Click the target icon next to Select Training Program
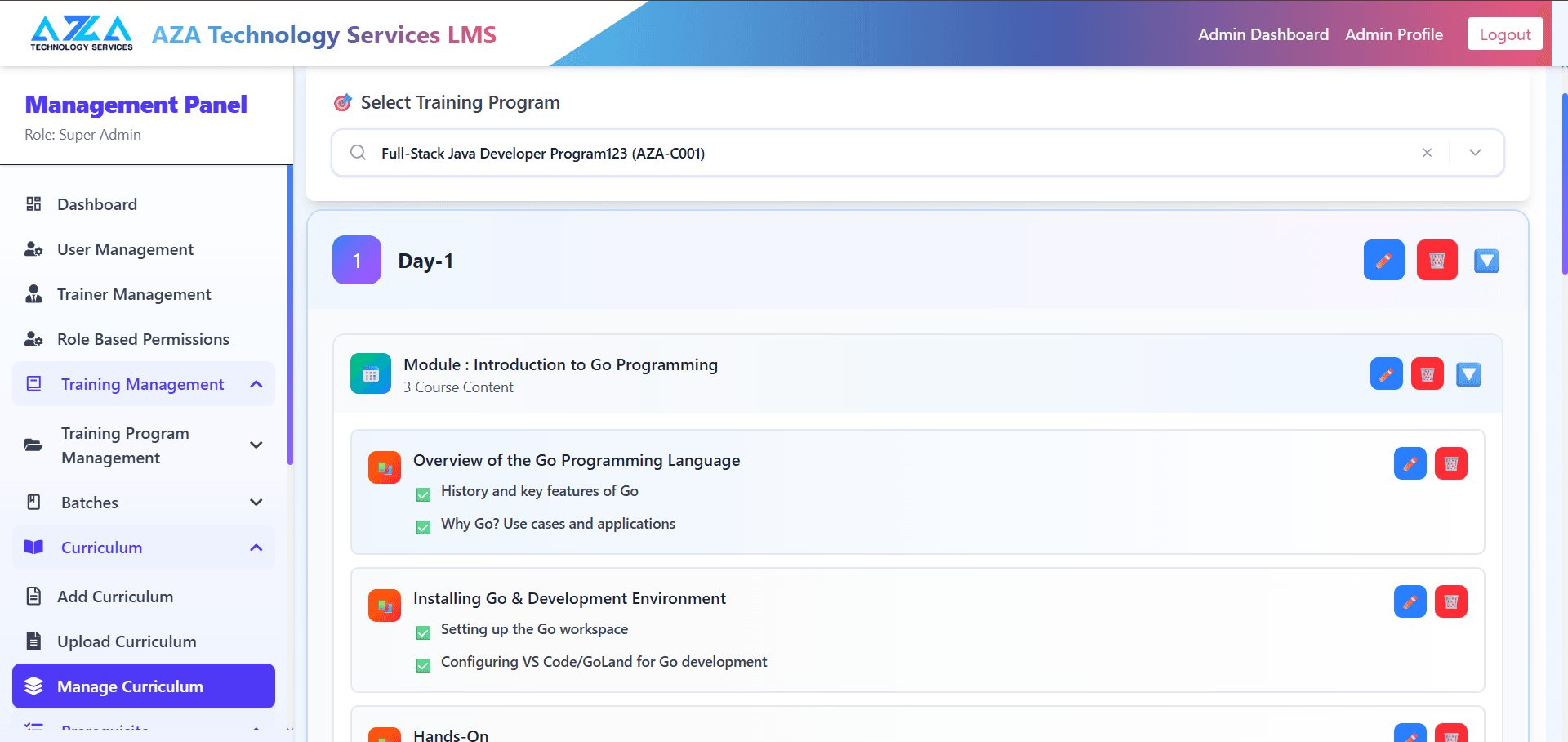 pyautogui.click(x=343, y=102)
